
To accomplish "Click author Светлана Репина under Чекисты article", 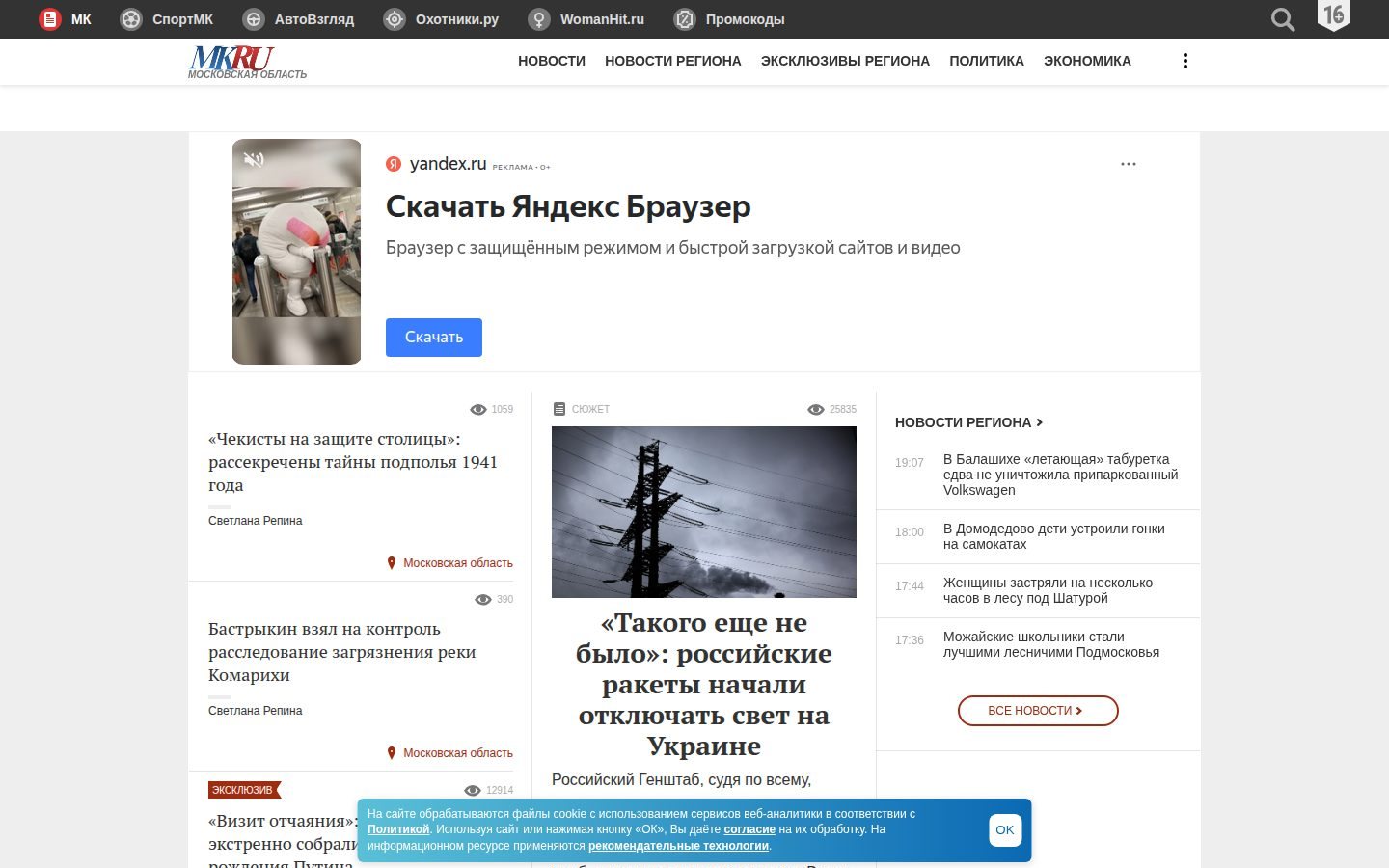I will pos(256,521).
